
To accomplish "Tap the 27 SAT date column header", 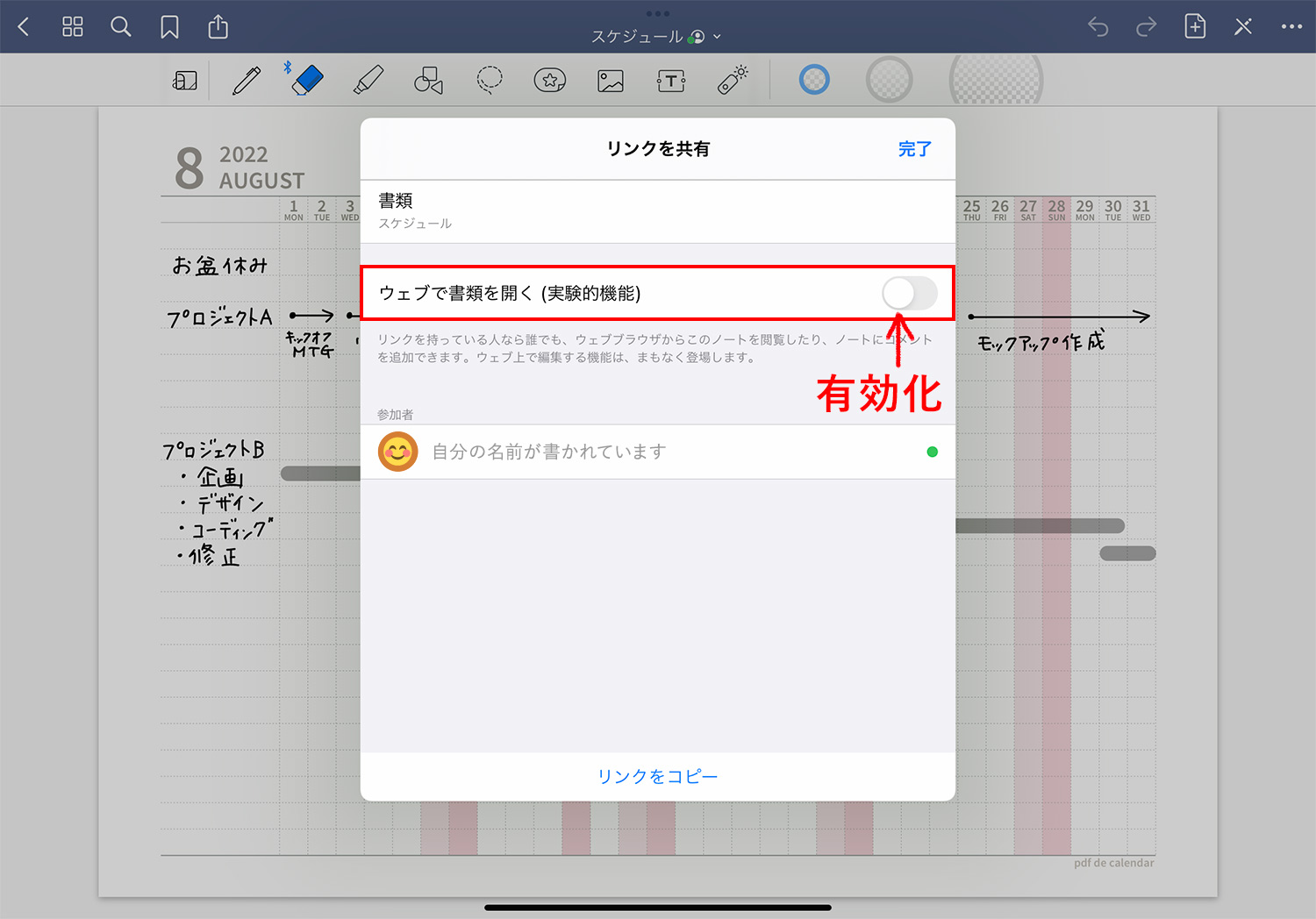I will tap(1028, 210).
